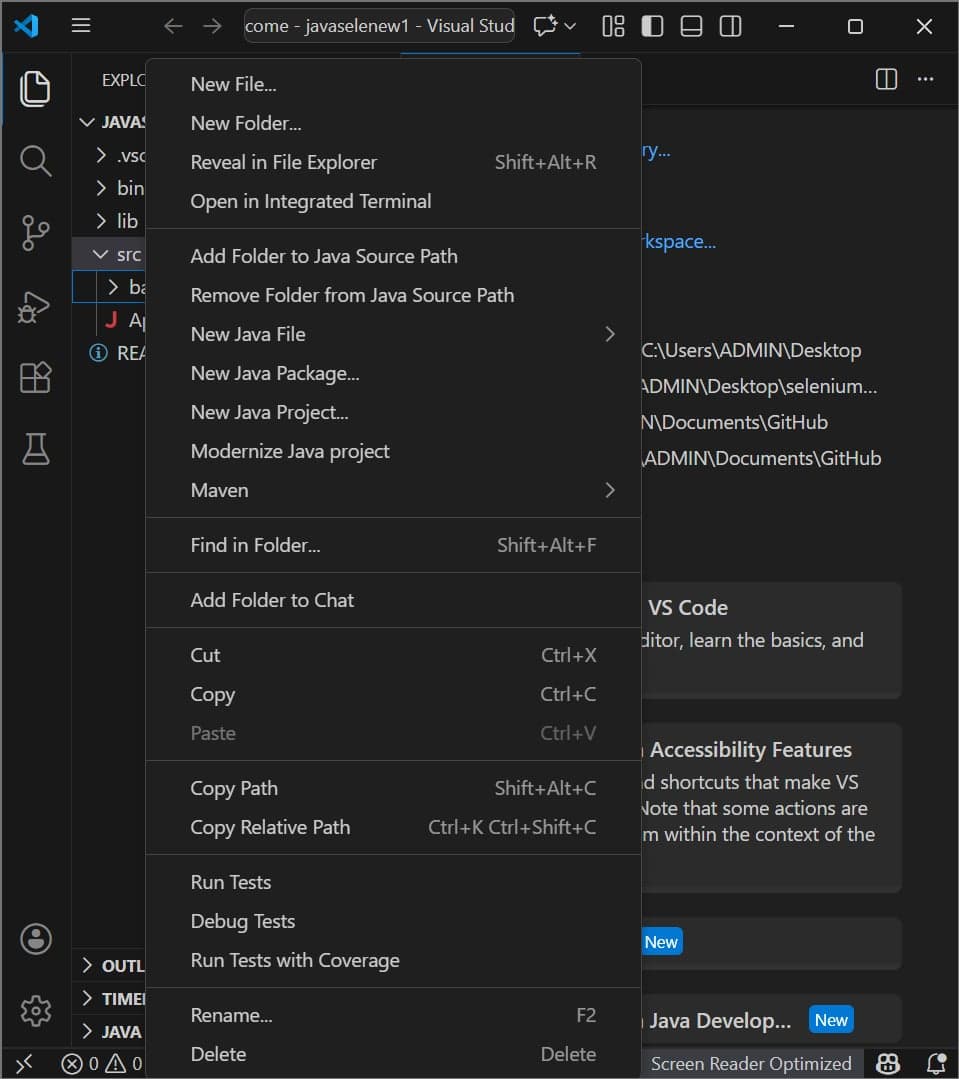Choose New Folder... from context menu
Image resolution: width=959 pixels, height=1079 pixels.
[x=394, y=124]
